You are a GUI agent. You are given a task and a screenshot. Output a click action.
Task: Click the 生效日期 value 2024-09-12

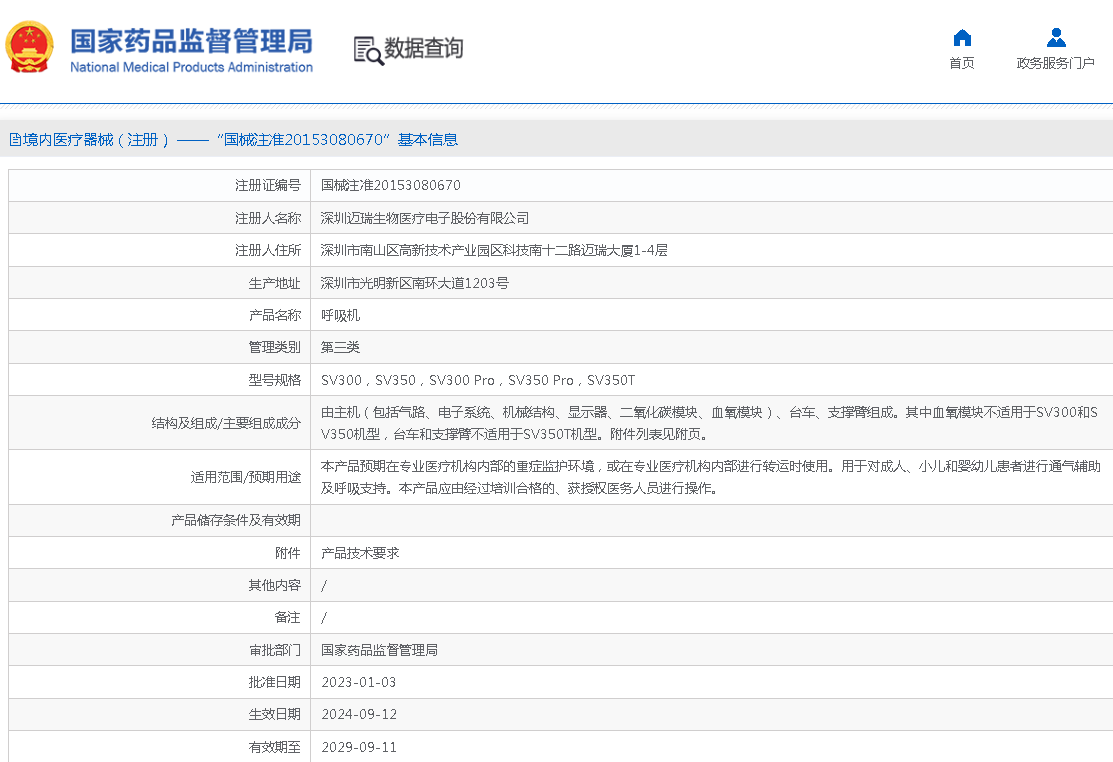(x=359, y=715)
